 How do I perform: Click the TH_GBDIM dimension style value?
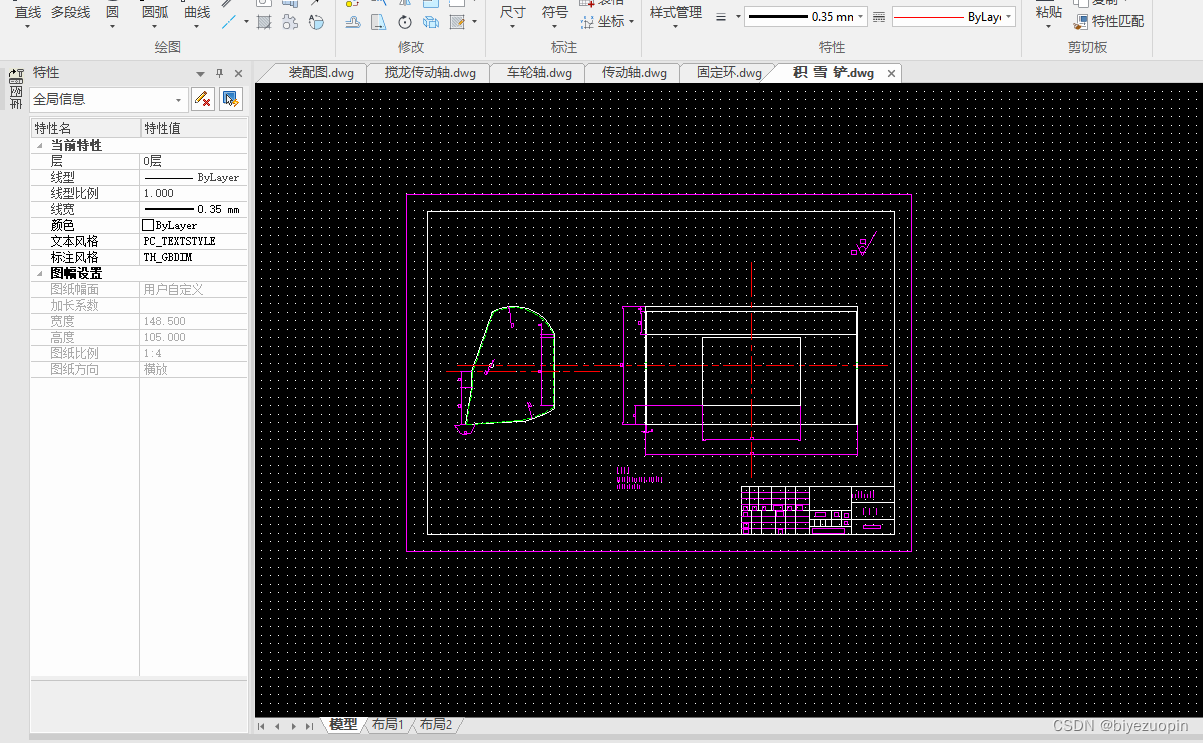pyautogui.click(x=193, y=257)
